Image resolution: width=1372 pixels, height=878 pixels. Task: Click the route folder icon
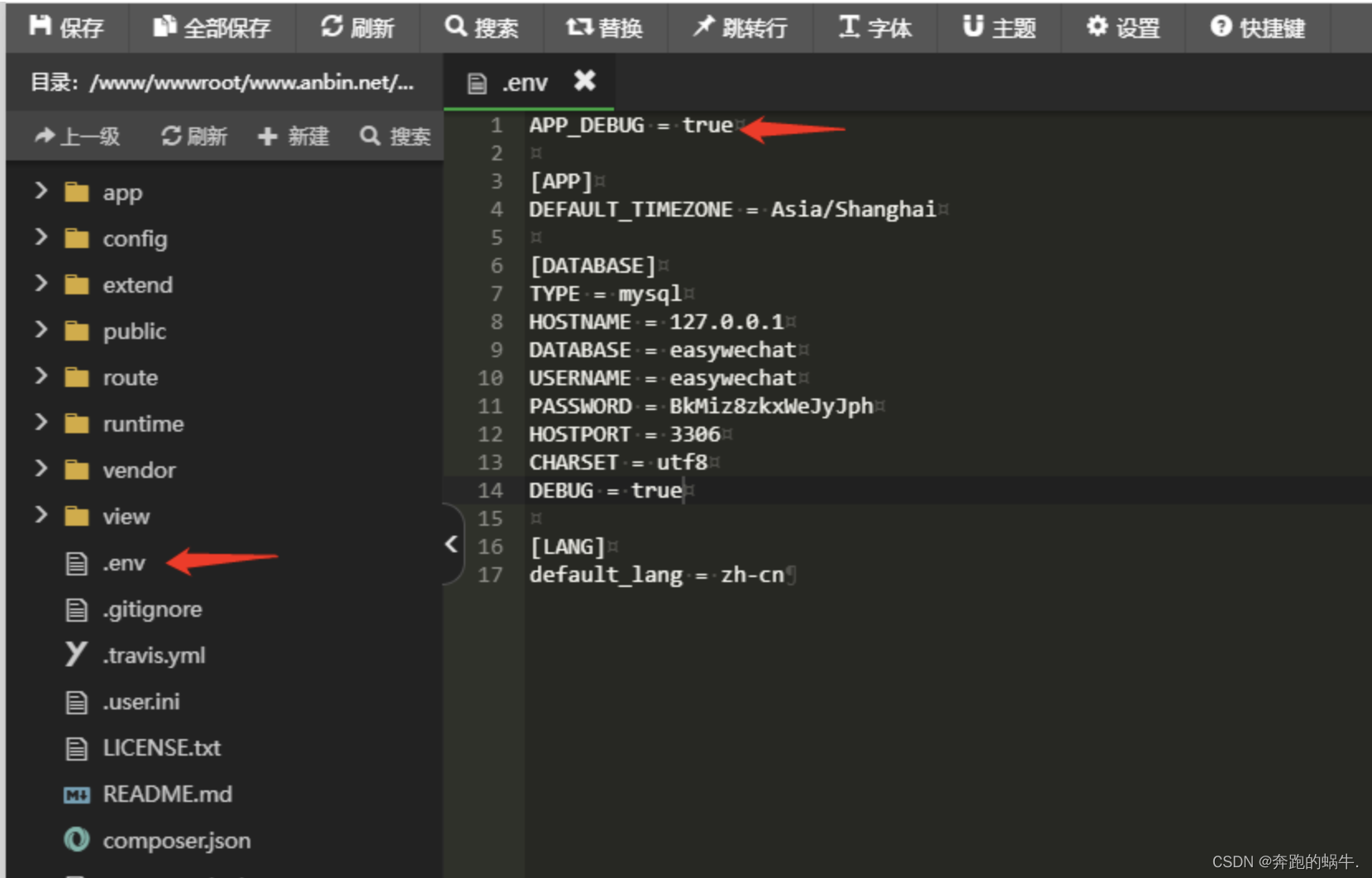click(x=77, y=378)
